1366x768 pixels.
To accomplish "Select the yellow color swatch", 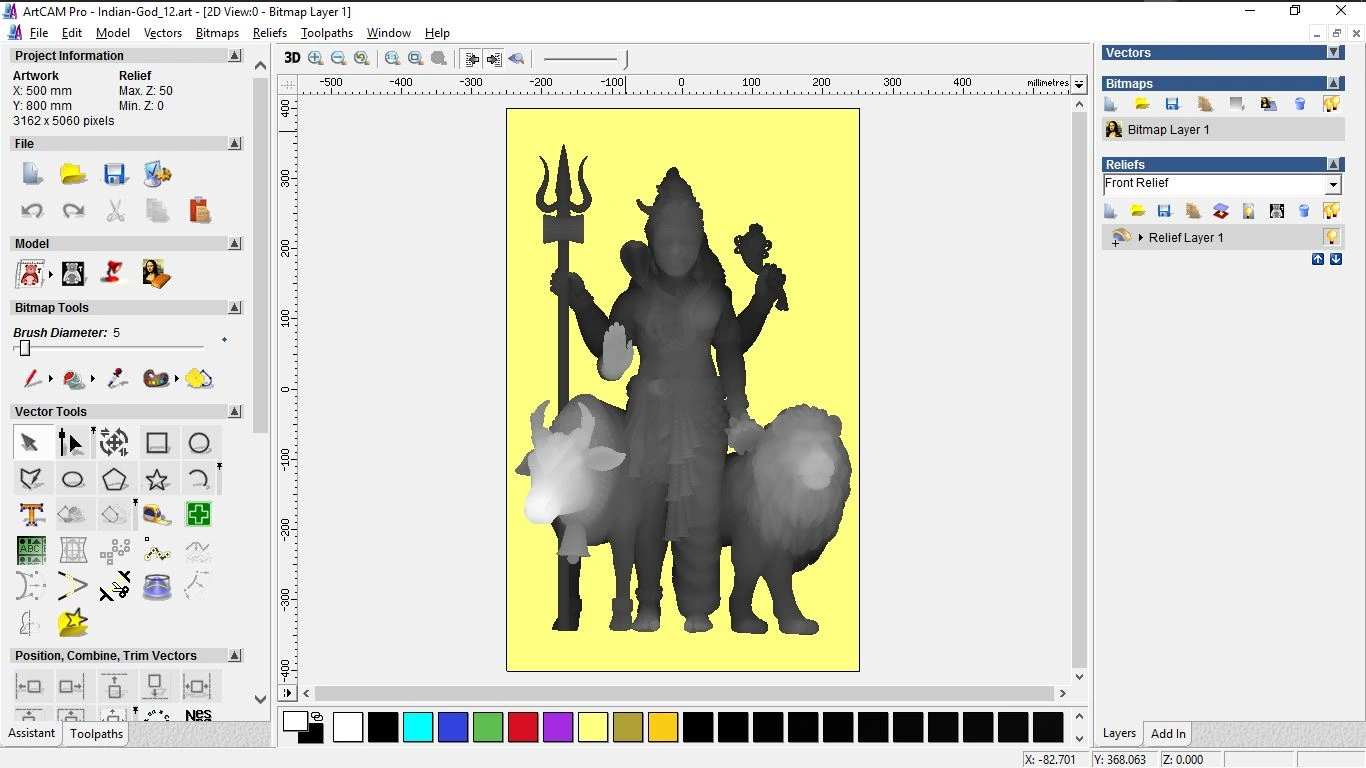I will pyautogui.click(x=593, y=727).
